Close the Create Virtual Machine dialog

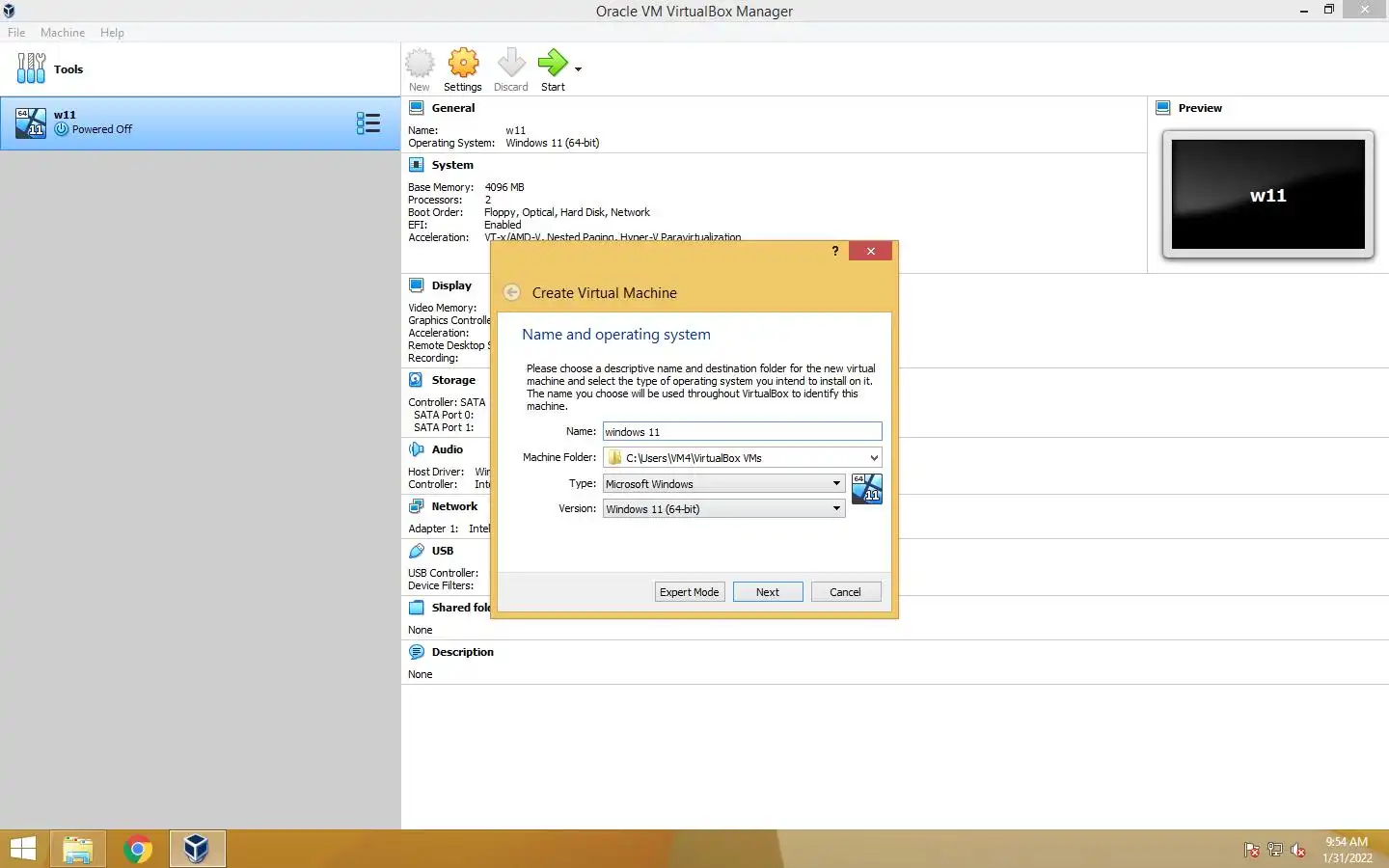871,251
